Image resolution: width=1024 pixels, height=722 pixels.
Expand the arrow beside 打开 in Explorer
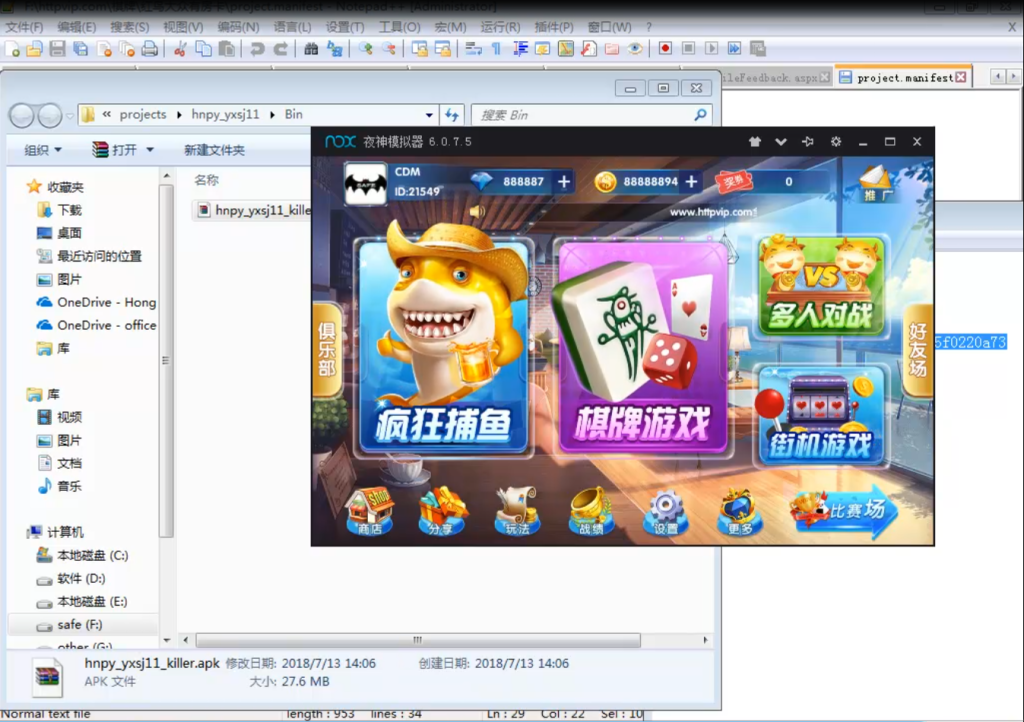pos(150,150)
